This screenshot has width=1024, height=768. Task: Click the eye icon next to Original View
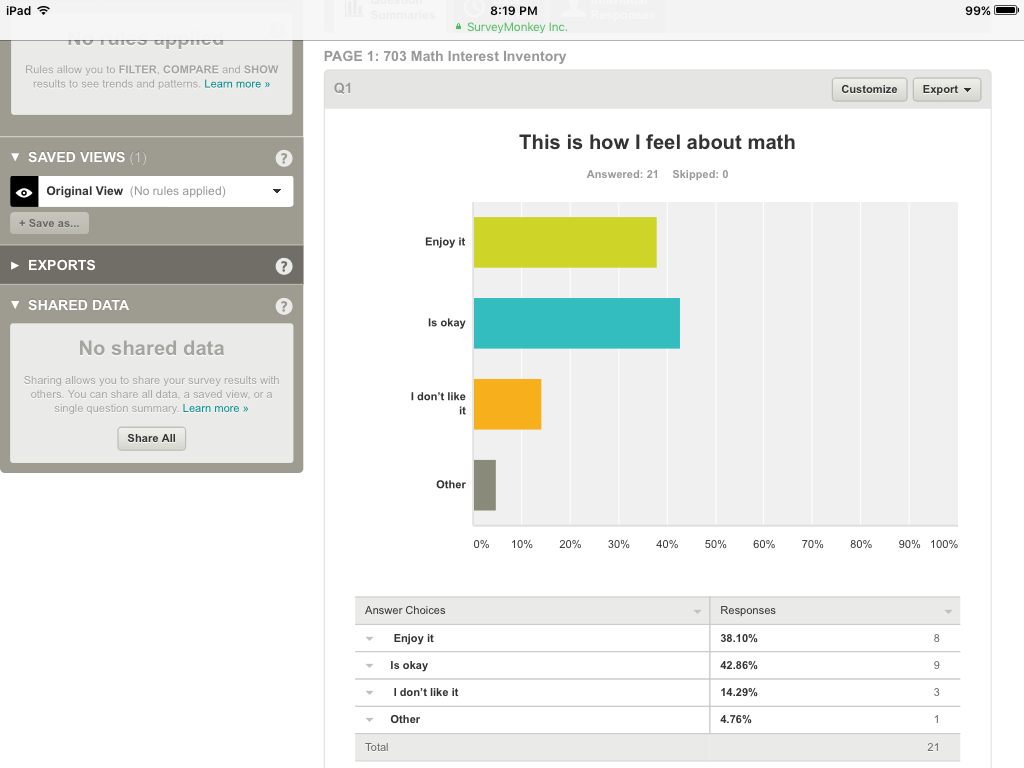[x=25, y=192]
